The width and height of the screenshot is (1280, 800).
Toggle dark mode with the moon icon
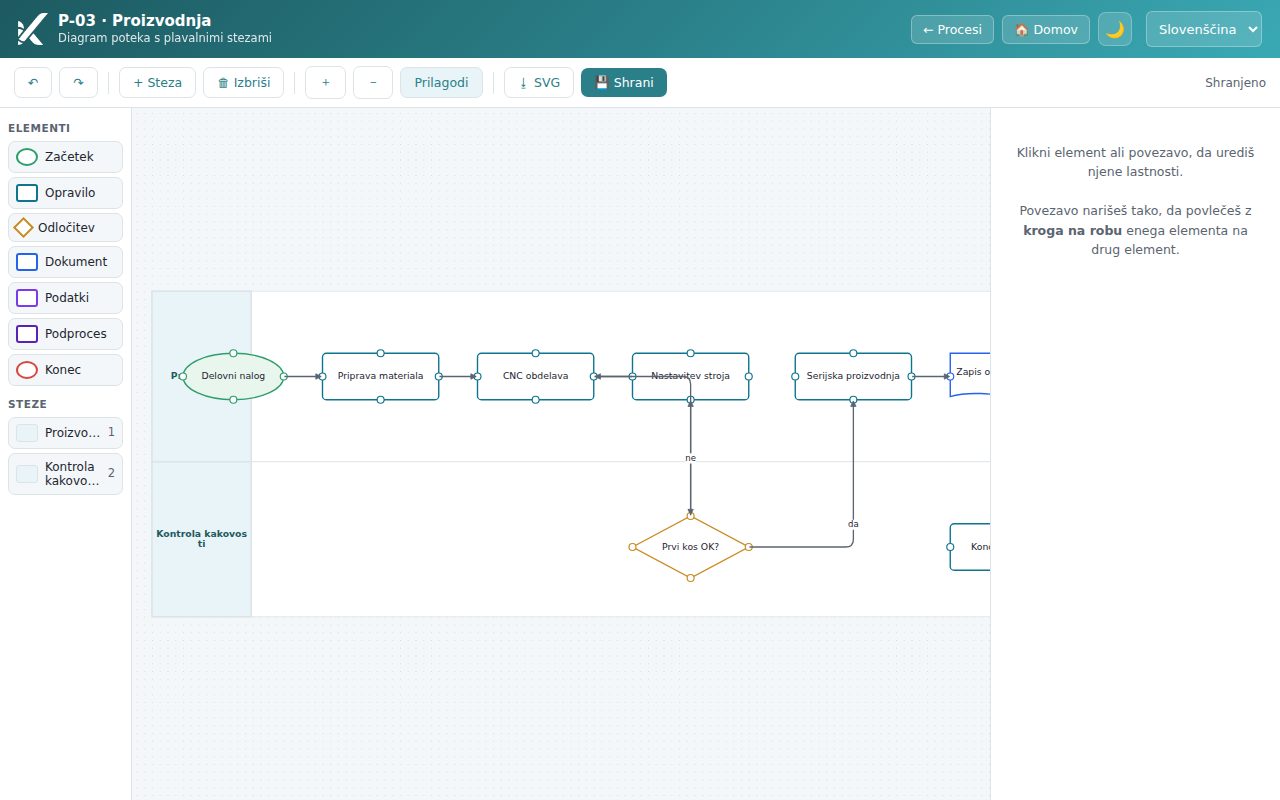(x=1115, y=29)
